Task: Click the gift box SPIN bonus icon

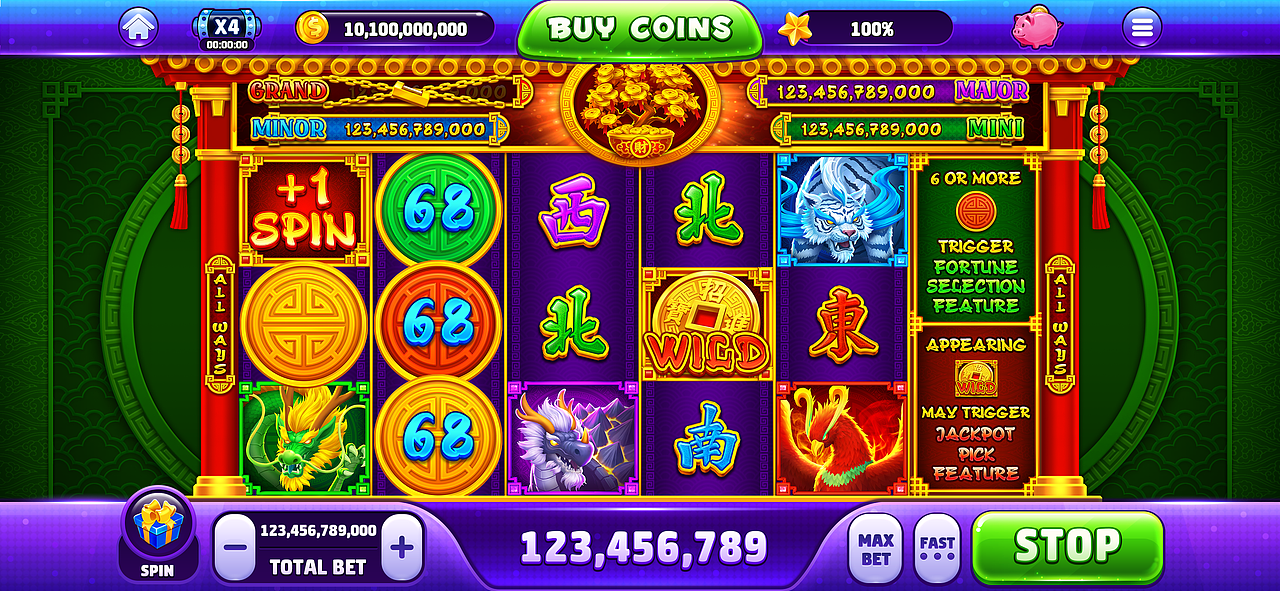Action: (157, 533)
